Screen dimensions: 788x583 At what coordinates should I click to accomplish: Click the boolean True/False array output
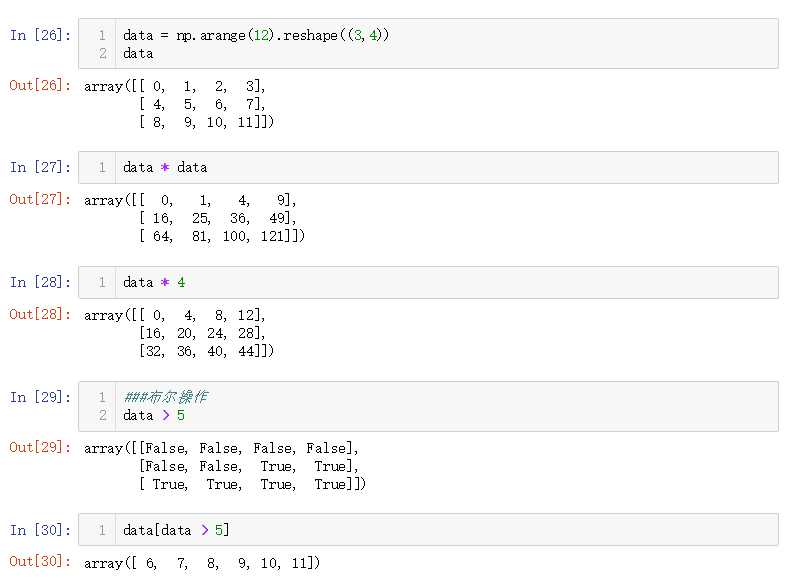(225, 466)
